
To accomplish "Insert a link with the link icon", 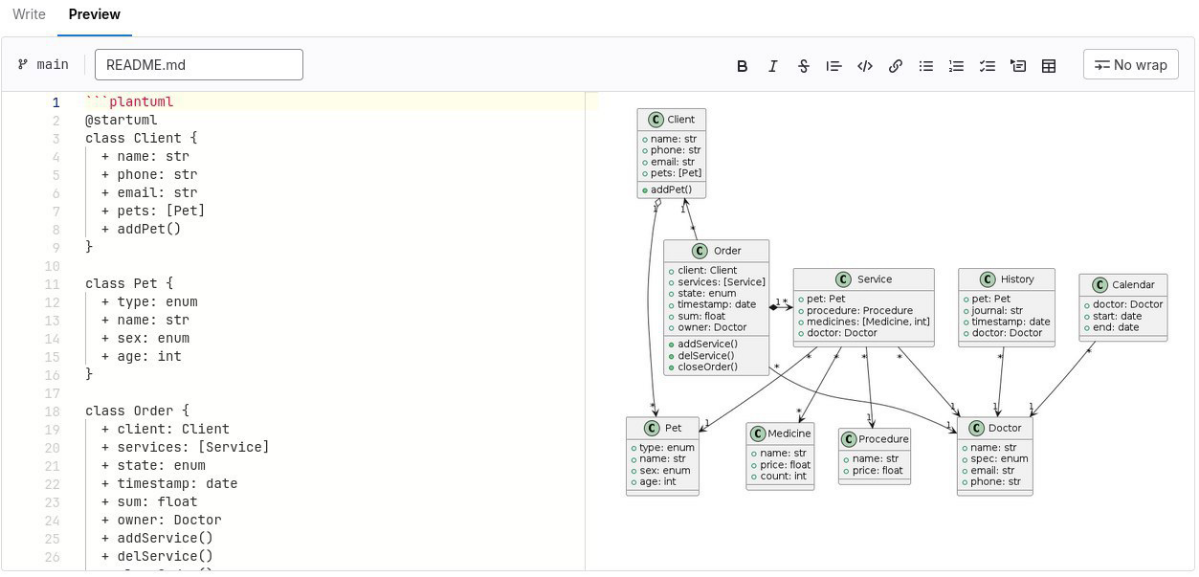I will pyautogui.click(x=895, y=66).
